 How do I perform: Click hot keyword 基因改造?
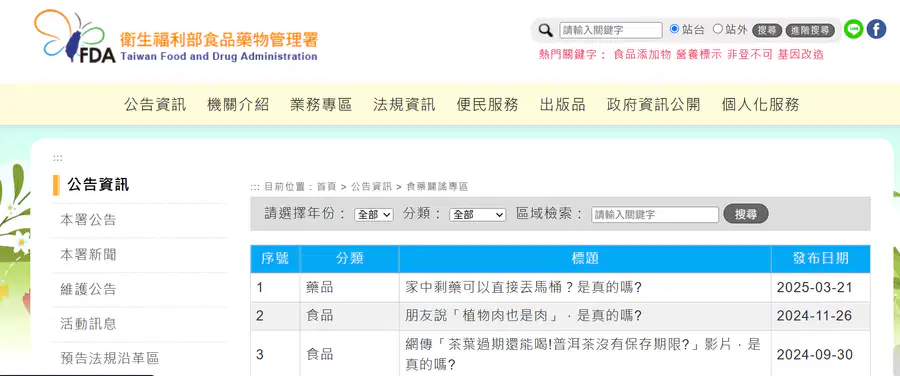click(801, 55)
